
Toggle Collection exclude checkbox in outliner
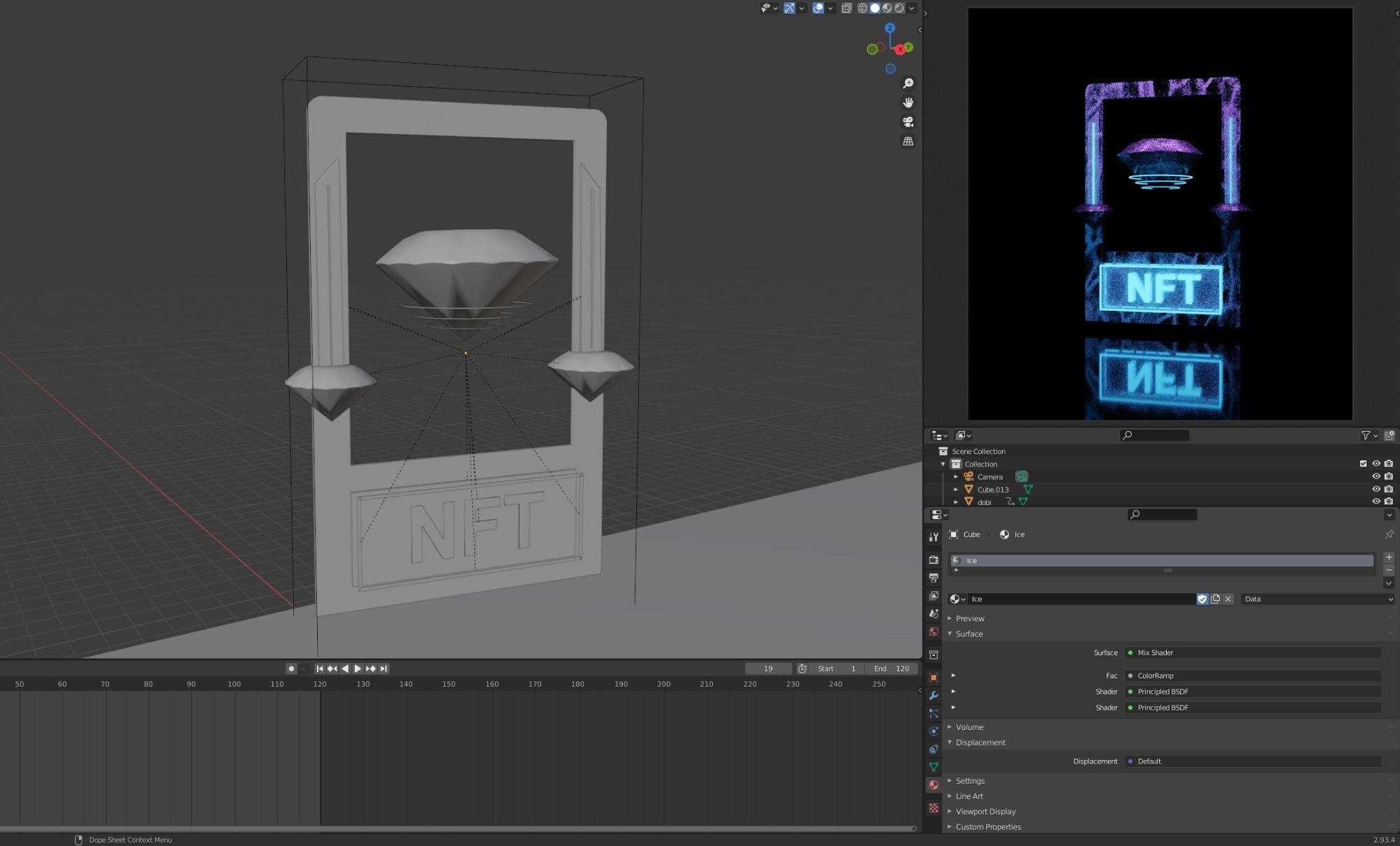tap(1363, 464)
